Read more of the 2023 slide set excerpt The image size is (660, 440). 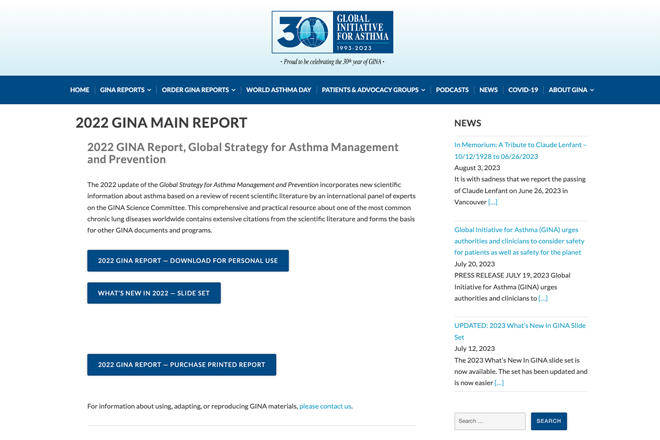pyautogui.click(x=499, y=383)
